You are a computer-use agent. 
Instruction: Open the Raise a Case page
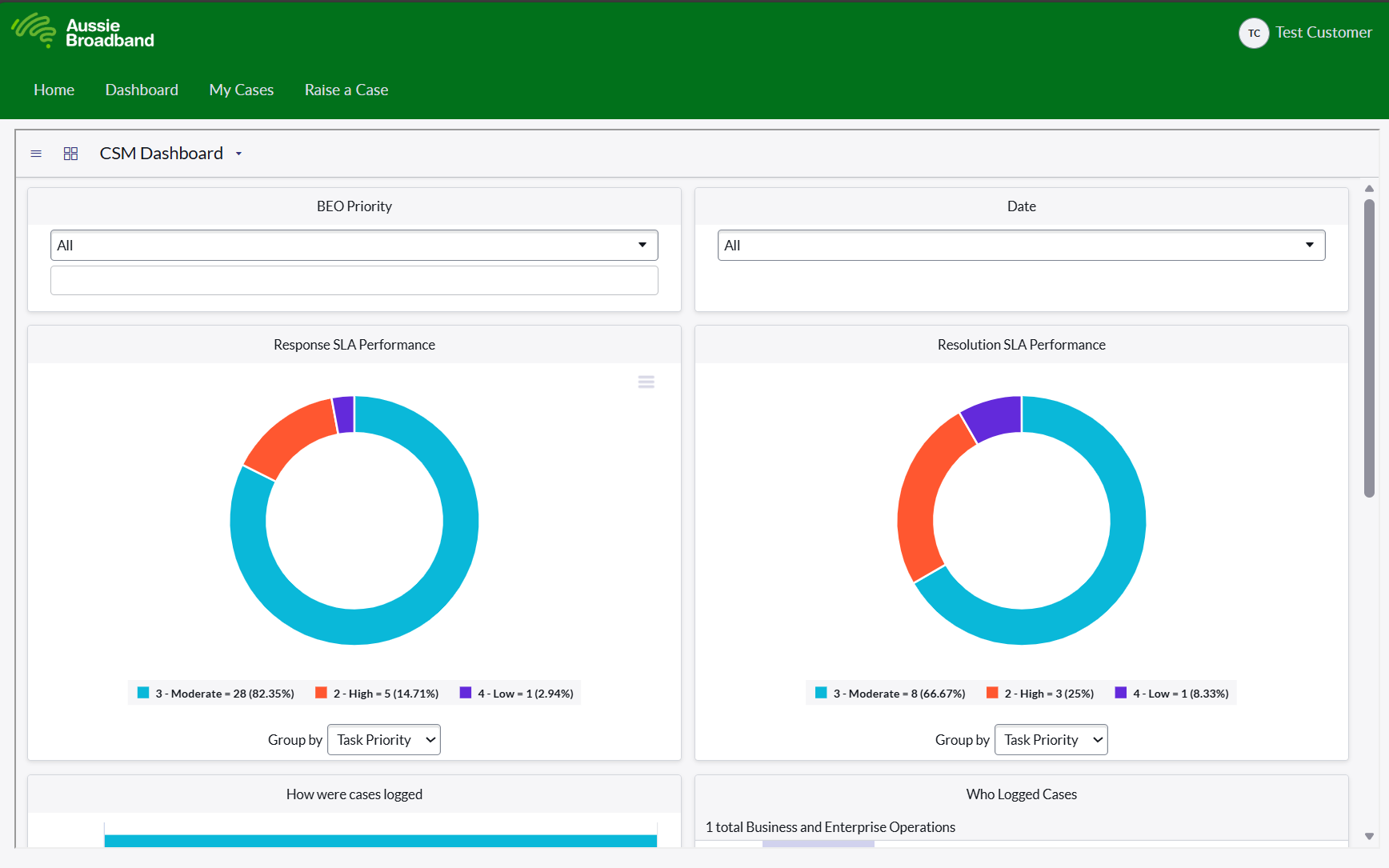point(346,90)
